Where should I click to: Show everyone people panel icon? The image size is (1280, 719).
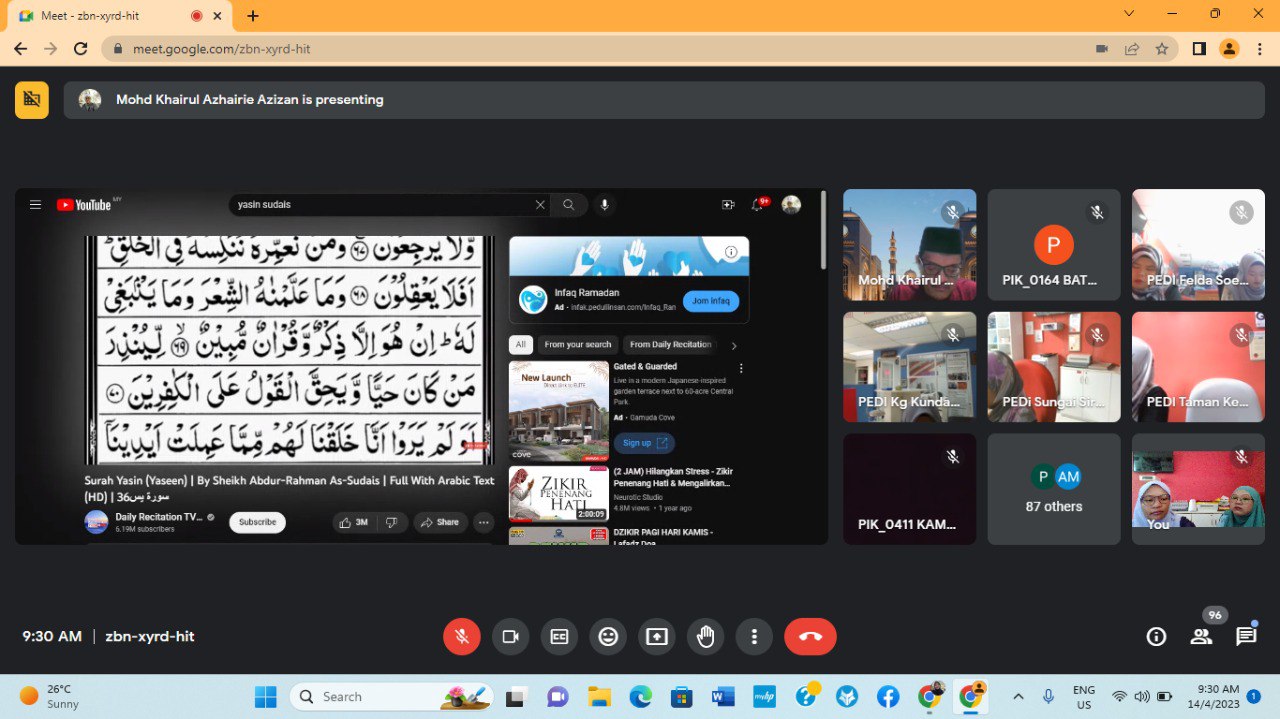point(1201,636)
